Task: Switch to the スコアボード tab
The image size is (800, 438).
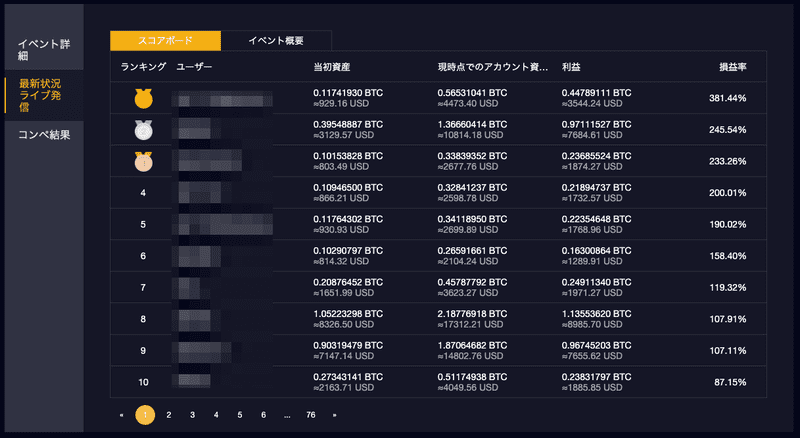Action: click(165, 41)
